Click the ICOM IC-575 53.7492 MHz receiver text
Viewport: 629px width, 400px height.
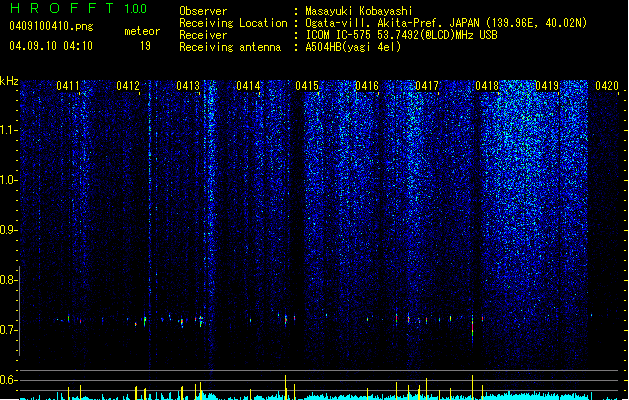click(401, 35)
